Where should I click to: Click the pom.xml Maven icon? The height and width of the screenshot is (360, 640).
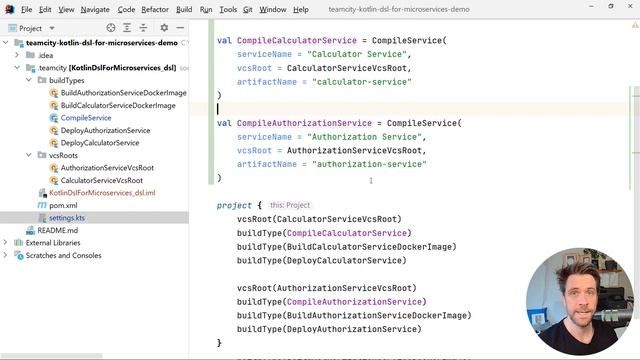(x=42, y=205)
